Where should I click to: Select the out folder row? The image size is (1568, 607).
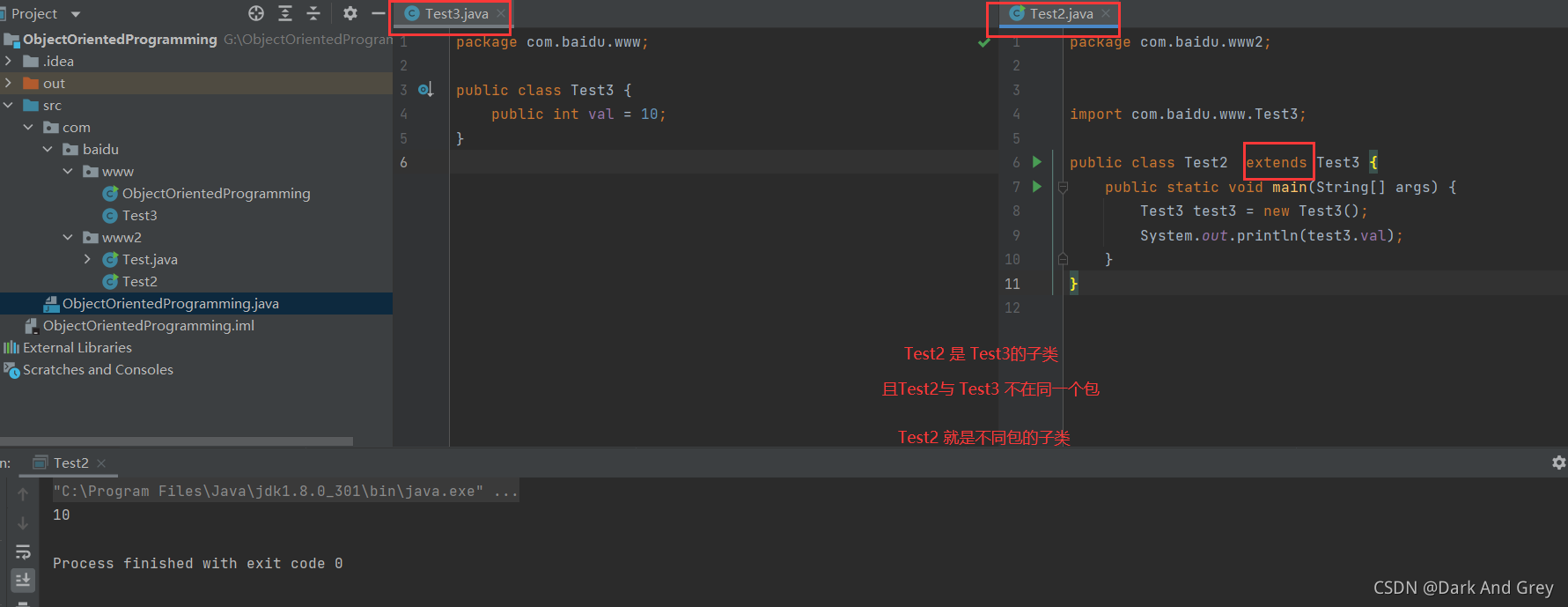pos(196,83)
